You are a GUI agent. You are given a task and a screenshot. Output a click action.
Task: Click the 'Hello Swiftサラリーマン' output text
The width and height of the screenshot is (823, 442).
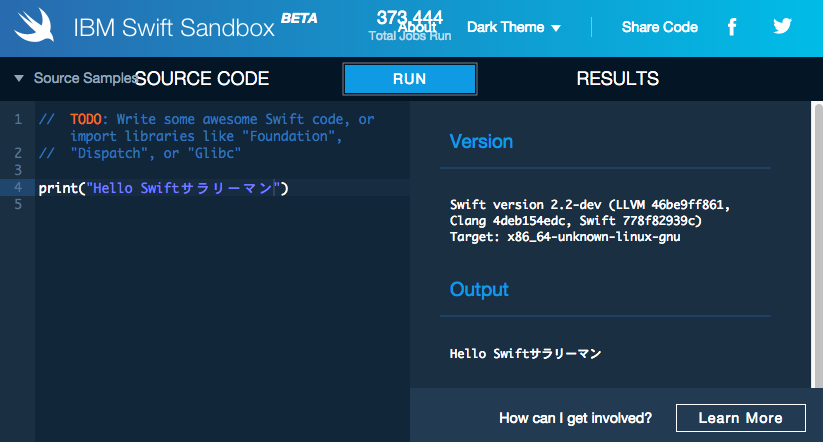(525, 354)
